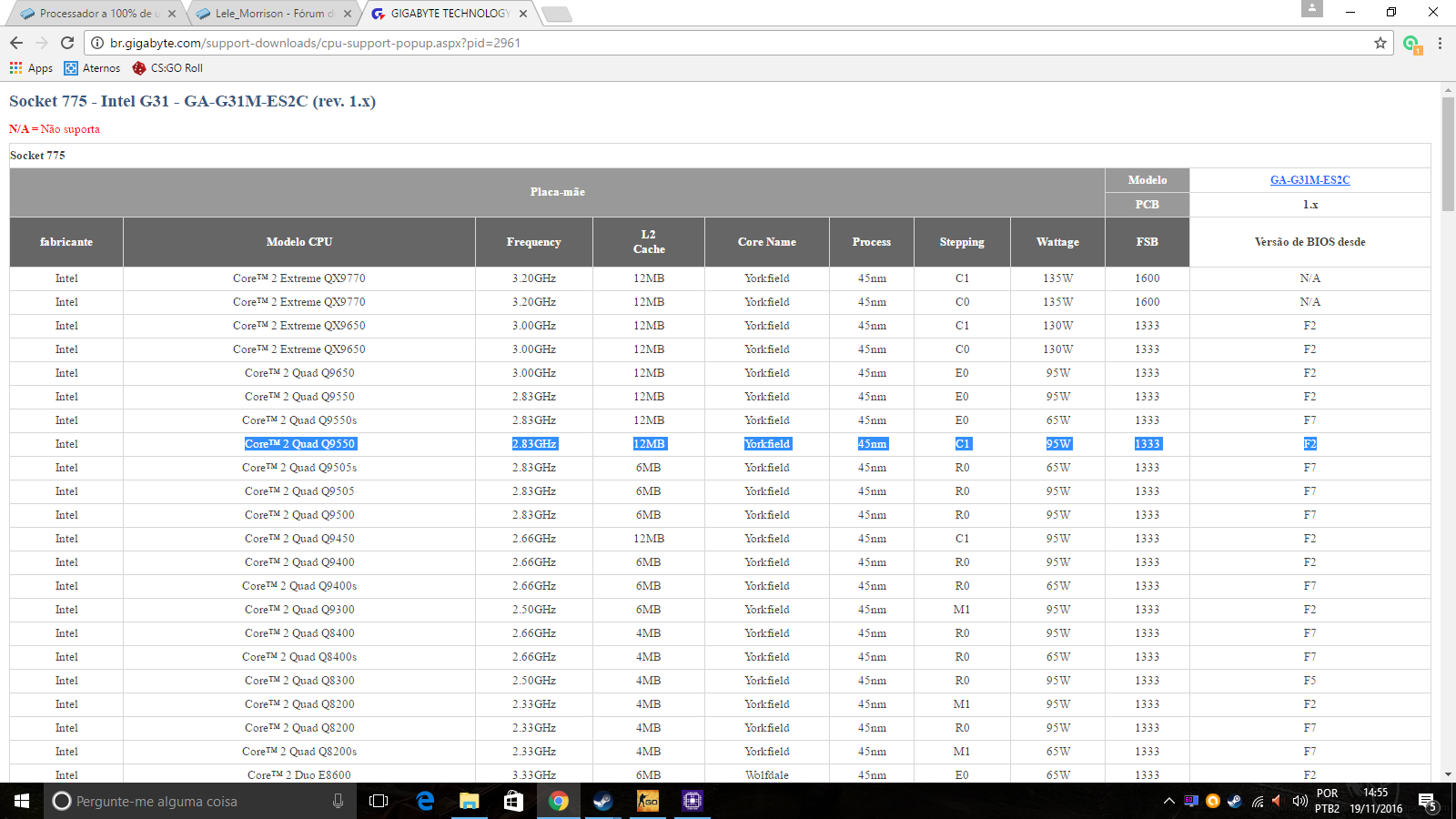1456x819 pixels.
Task: Click the Frequency column header
Action: pyautogui.click(x=534, y=242)
